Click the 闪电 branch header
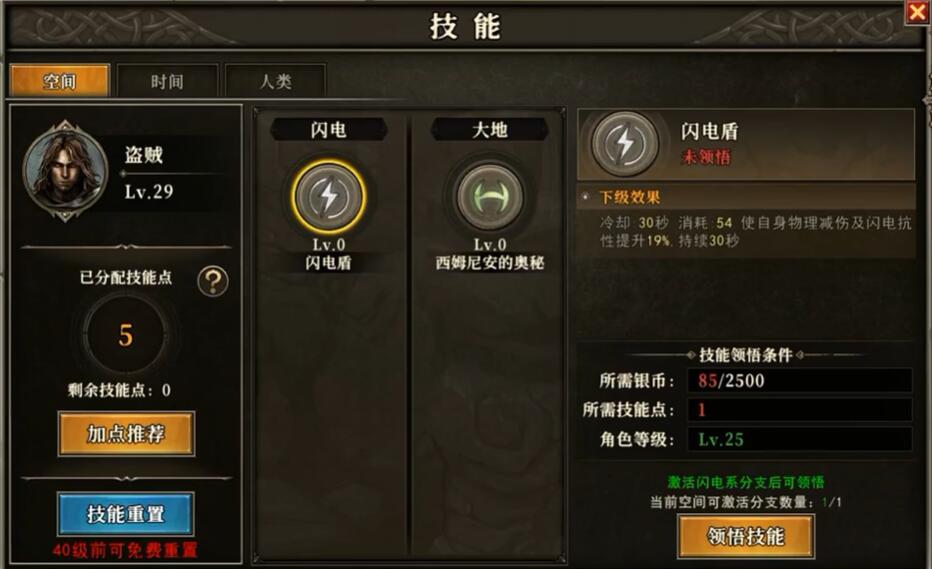932x569 pixels. 329,130
